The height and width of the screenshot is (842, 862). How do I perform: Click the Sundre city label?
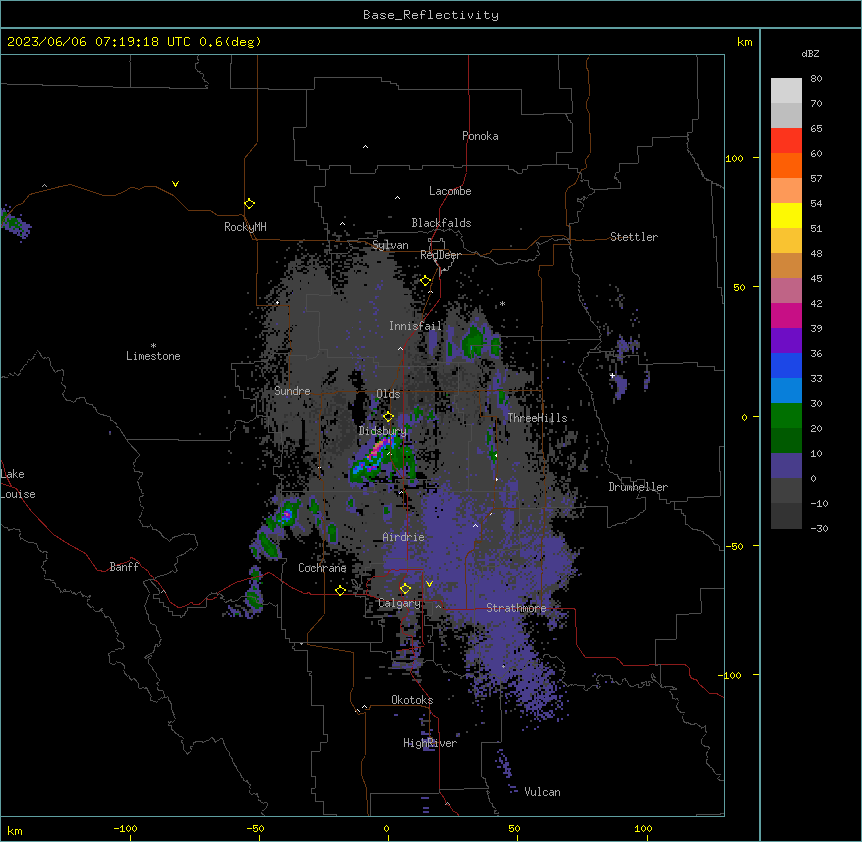[292, 391]
